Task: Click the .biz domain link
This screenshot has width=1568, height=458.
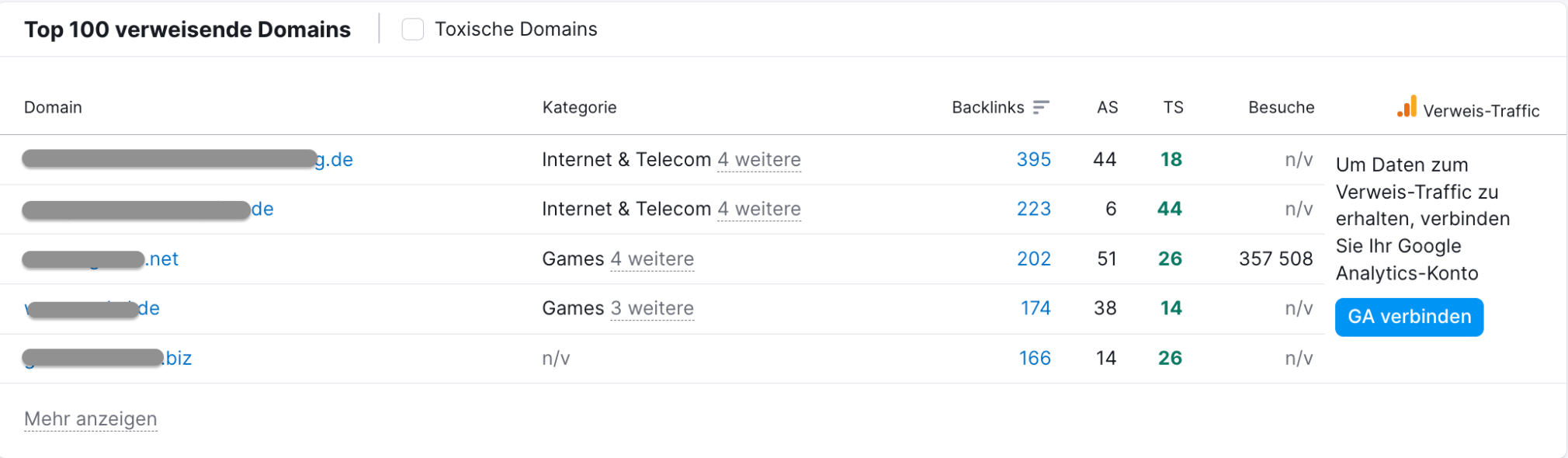Action: [109, 358]
